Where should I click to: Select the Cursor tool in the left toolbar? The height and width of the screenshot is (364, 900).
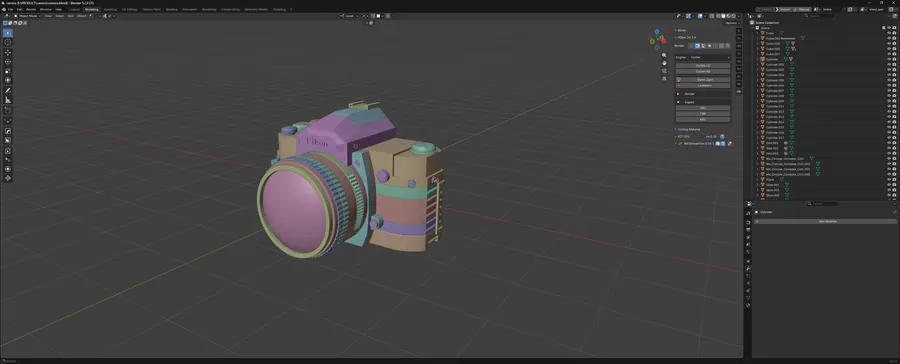7,42
